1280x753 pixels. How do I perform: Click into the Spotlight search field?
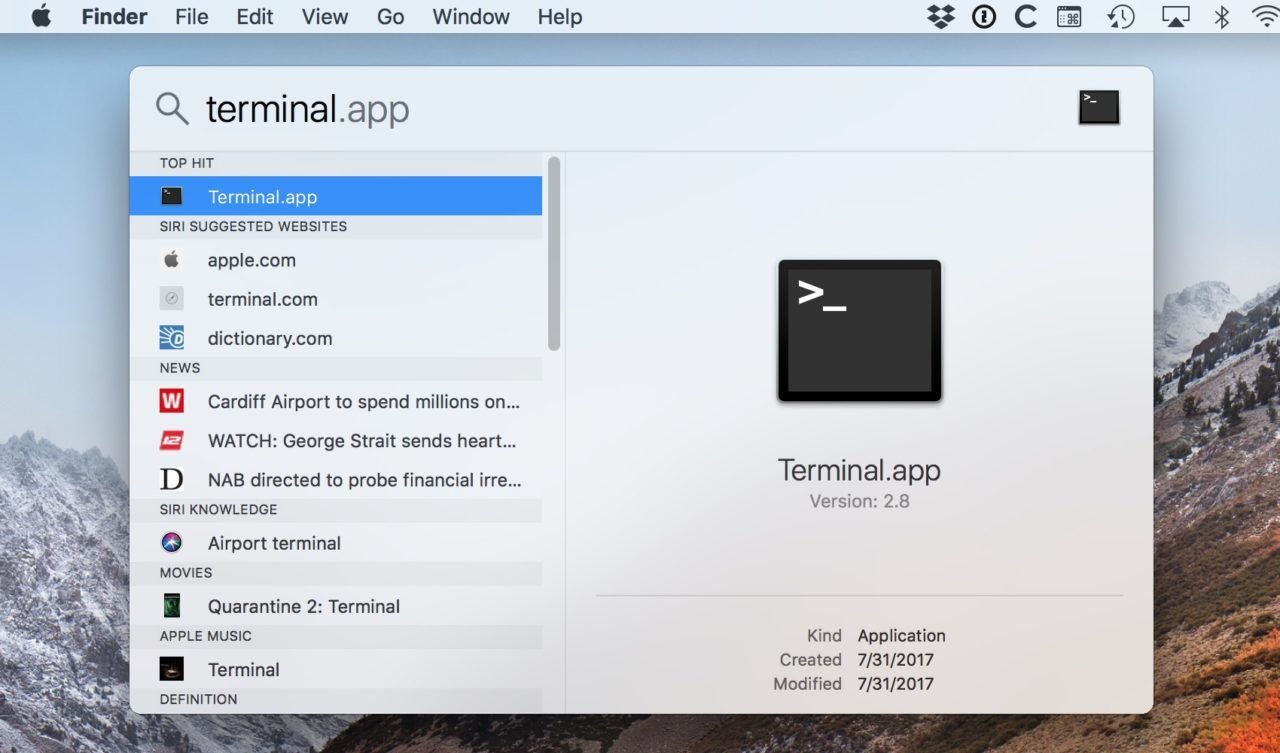click(630, 109)
